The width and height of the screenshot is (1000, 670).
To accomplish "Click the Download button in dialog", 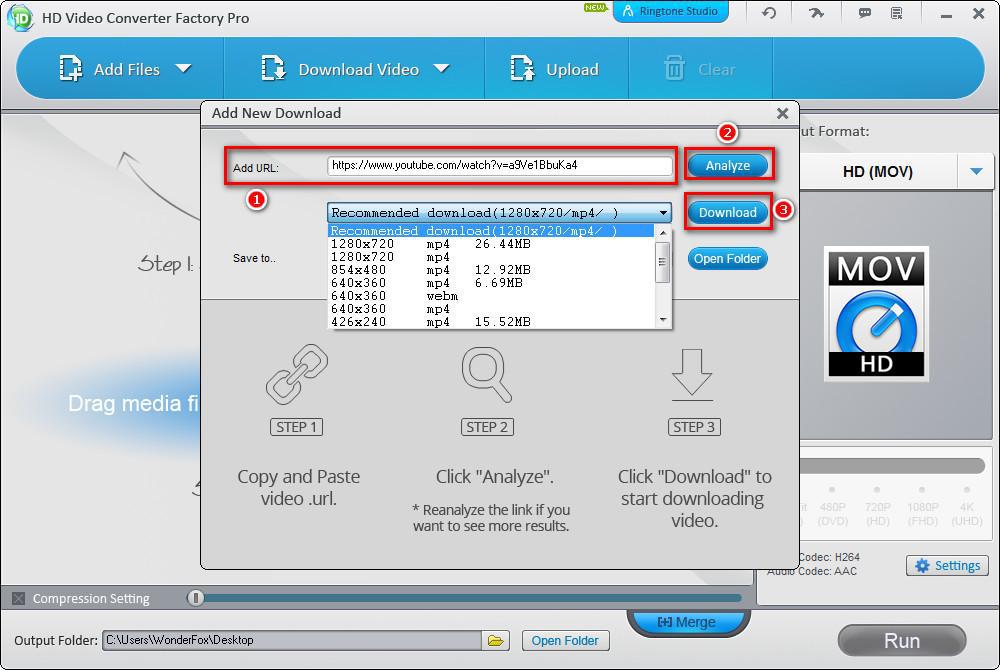I will click(x=727, y=212).
